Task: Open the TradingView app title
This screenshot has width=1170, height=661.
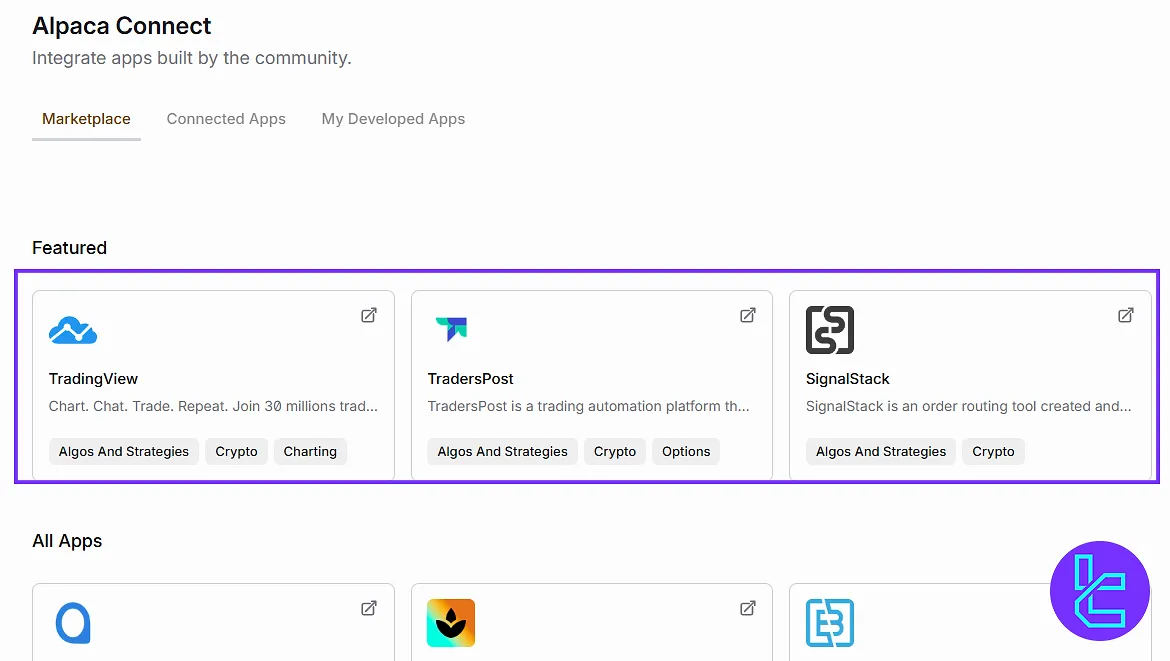Action: (94, 379)
